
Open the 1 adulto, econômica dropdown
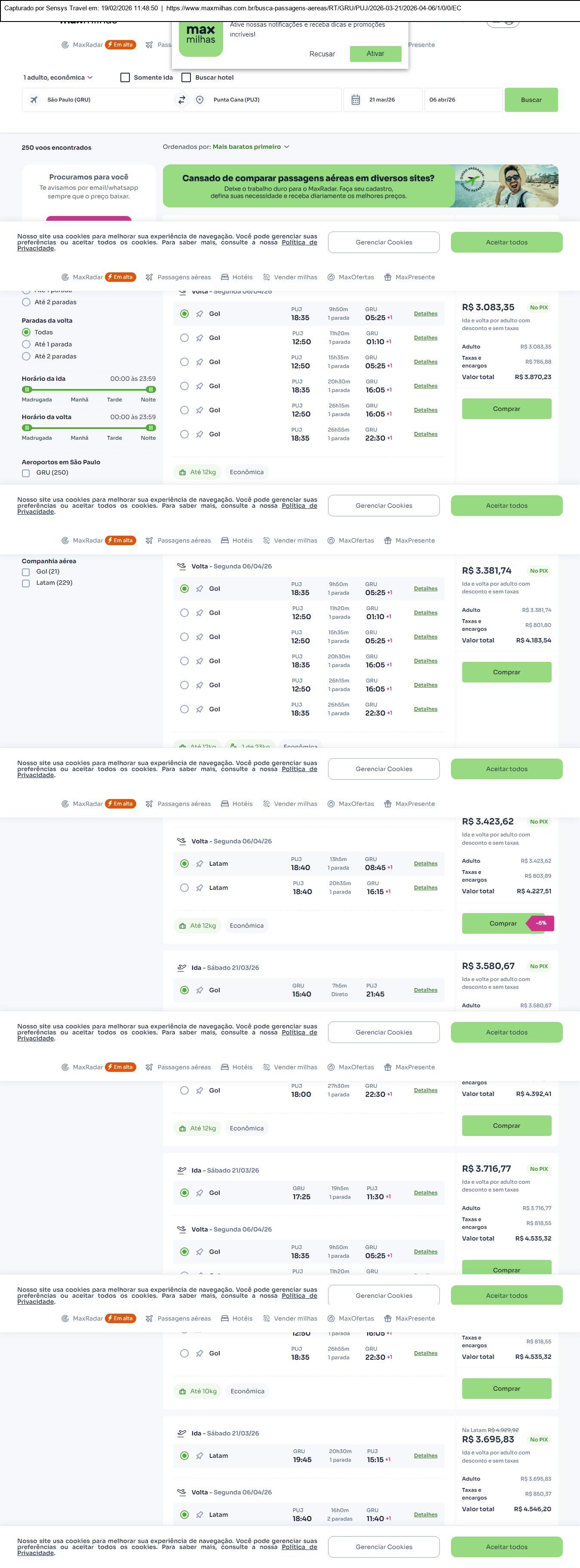pyautogui.click(x=58, y=77)
